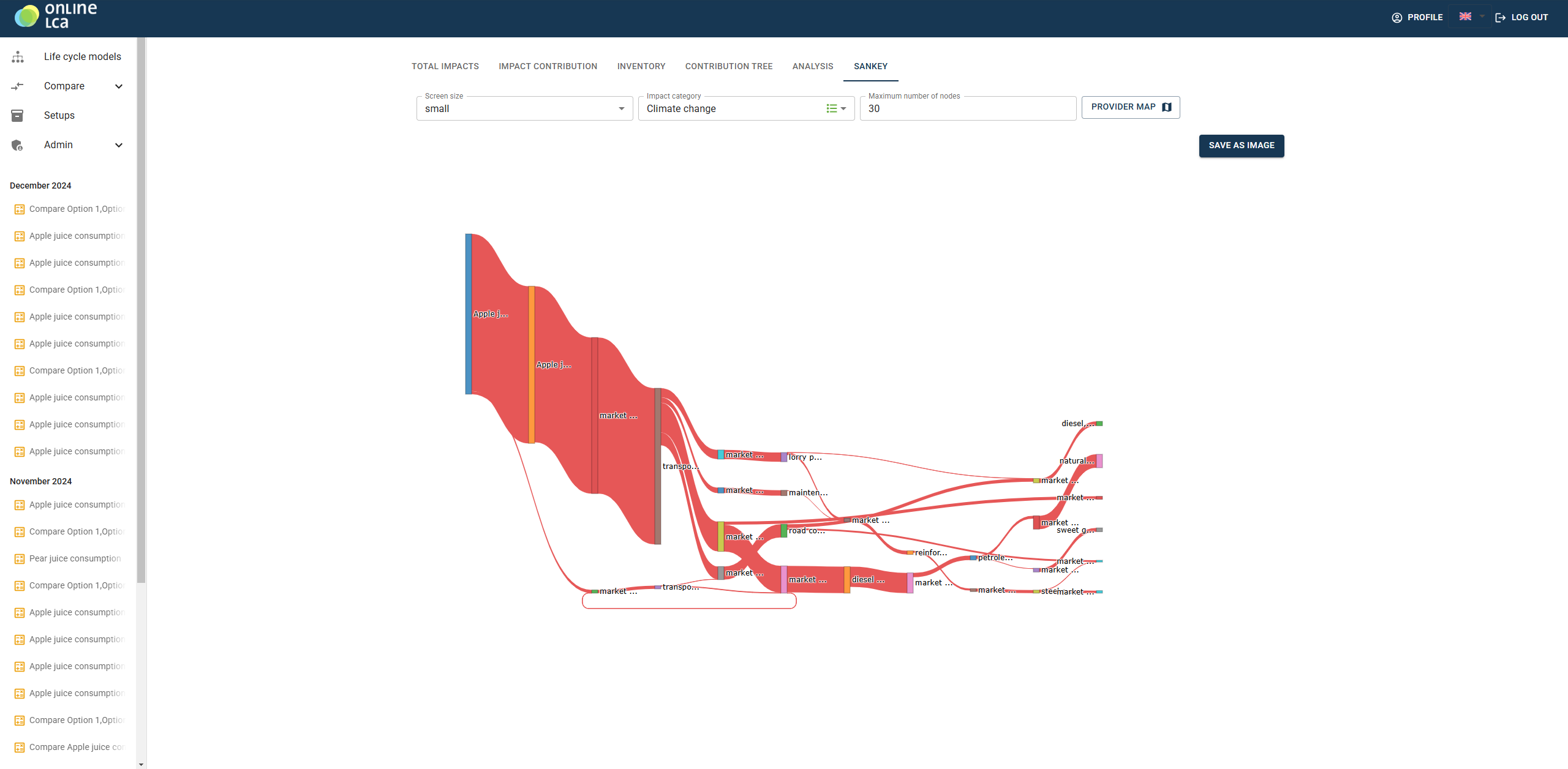Open the Provider Map button
The height and width of the screenshot is (769, 1568).
coord(1130,107)
